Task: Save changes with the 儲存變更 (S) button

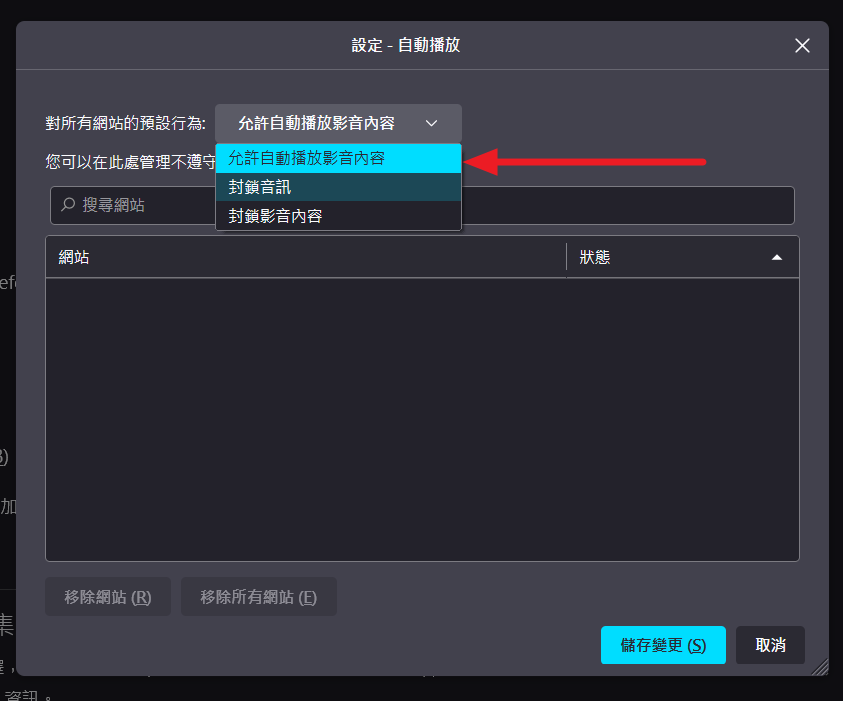Action: 663,645
